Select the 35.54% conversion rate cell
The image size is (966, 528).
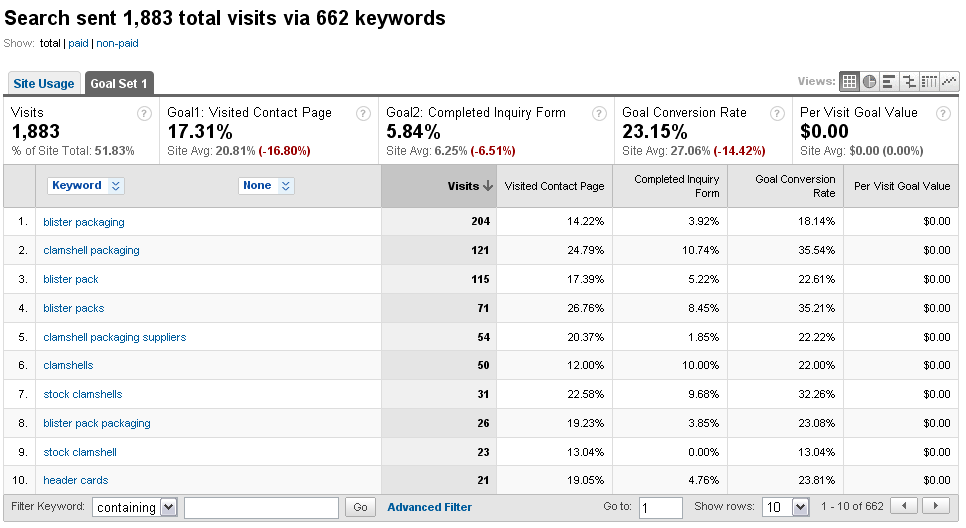(785, 250)
